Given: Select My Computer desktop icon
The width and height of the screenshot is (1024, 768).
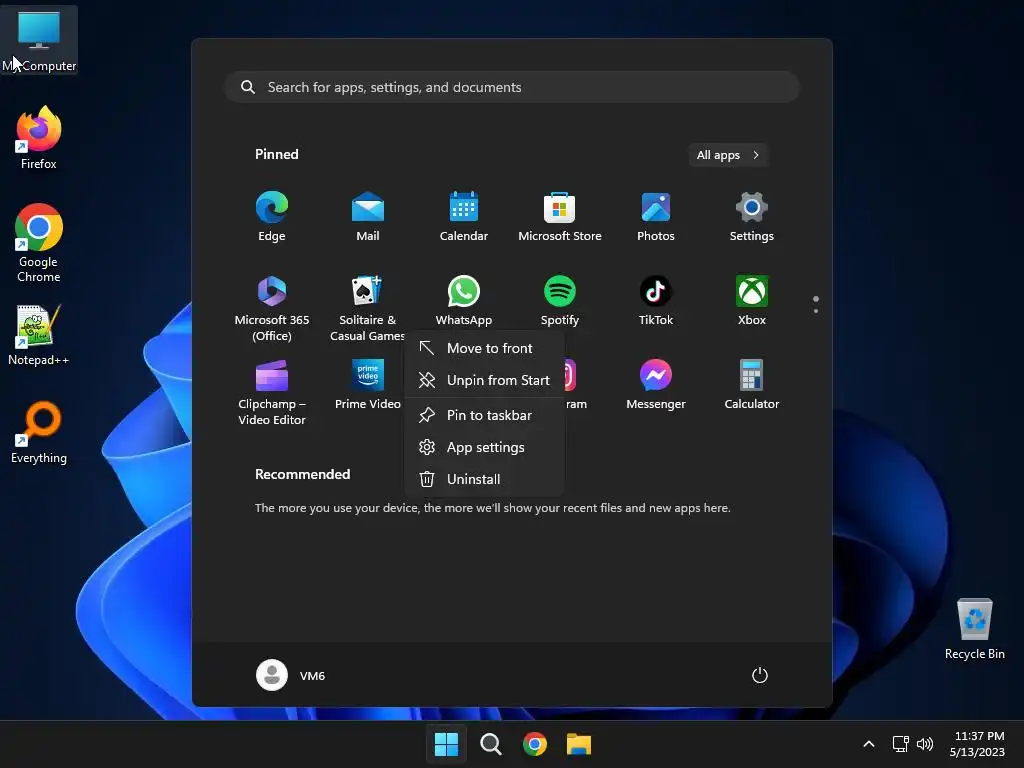Looking at the screenshot, I should point(39,40).
